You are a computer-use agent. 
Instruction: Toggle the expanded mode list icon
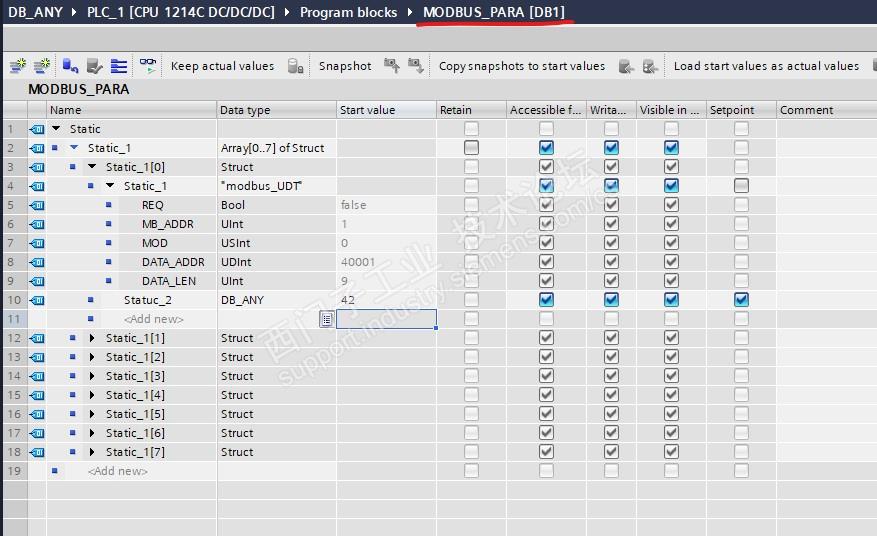[x=119, y=66]
